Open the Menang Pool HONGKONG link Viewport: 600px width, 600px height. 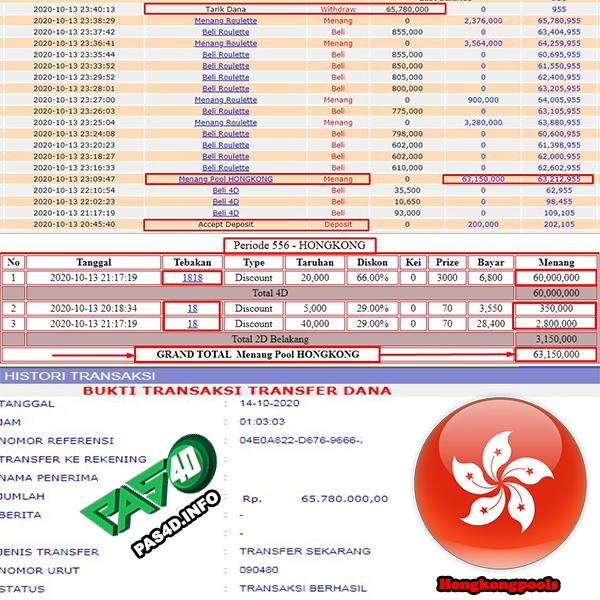226,179
